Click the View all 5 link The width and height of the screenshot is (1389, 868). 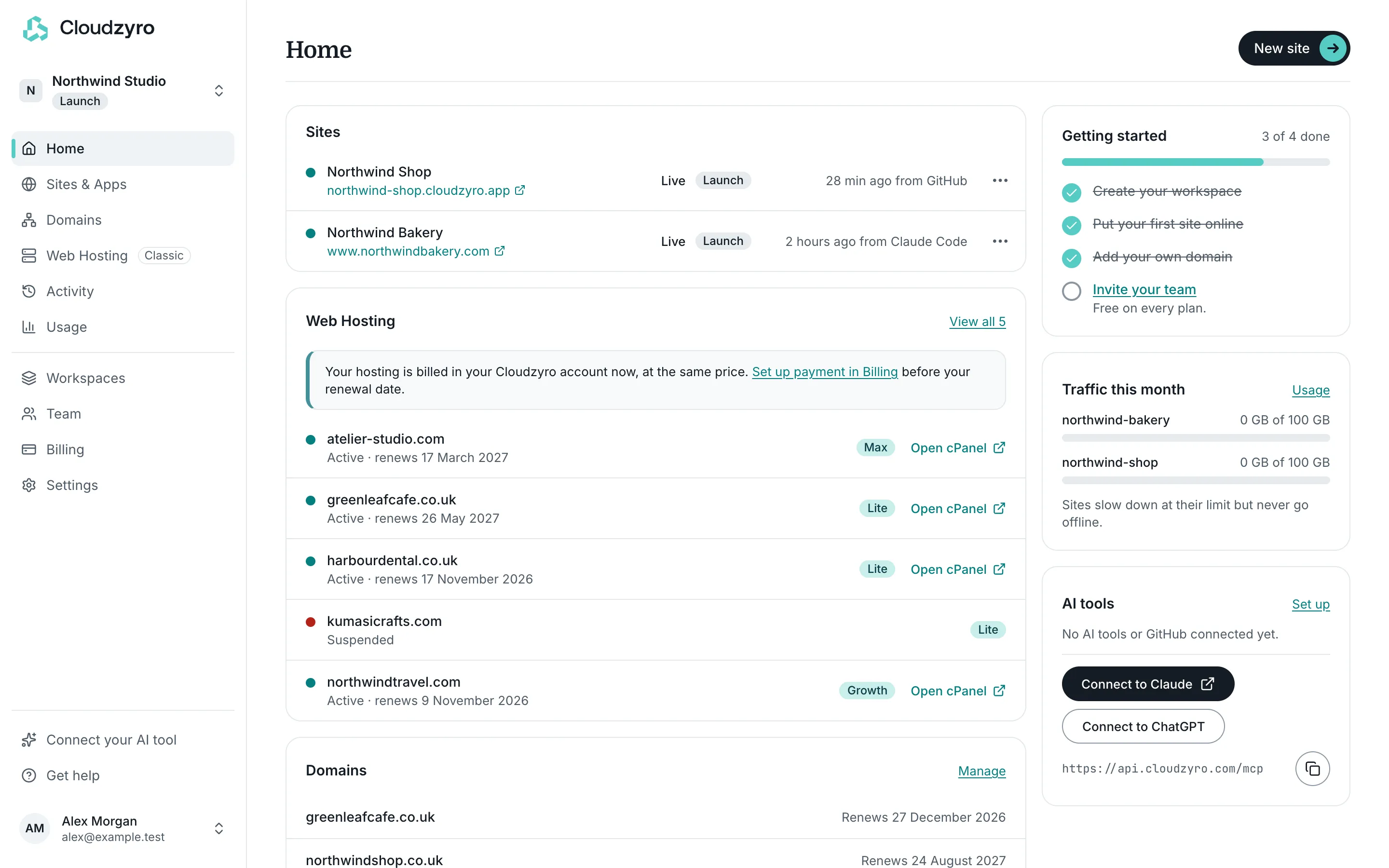(x=977, y=322)
